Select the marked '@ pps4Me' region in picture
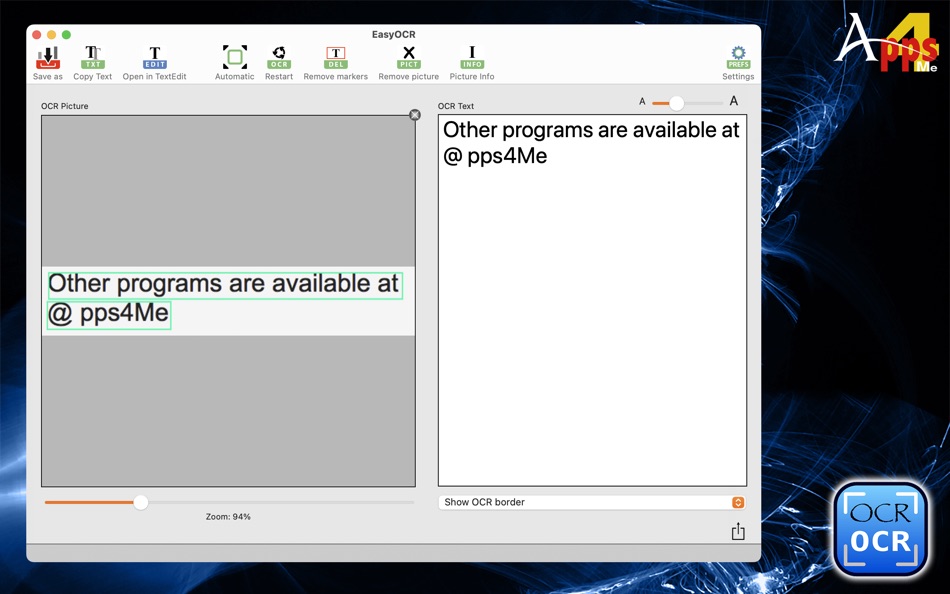This screenshot has height=594, width=950. 109,315
